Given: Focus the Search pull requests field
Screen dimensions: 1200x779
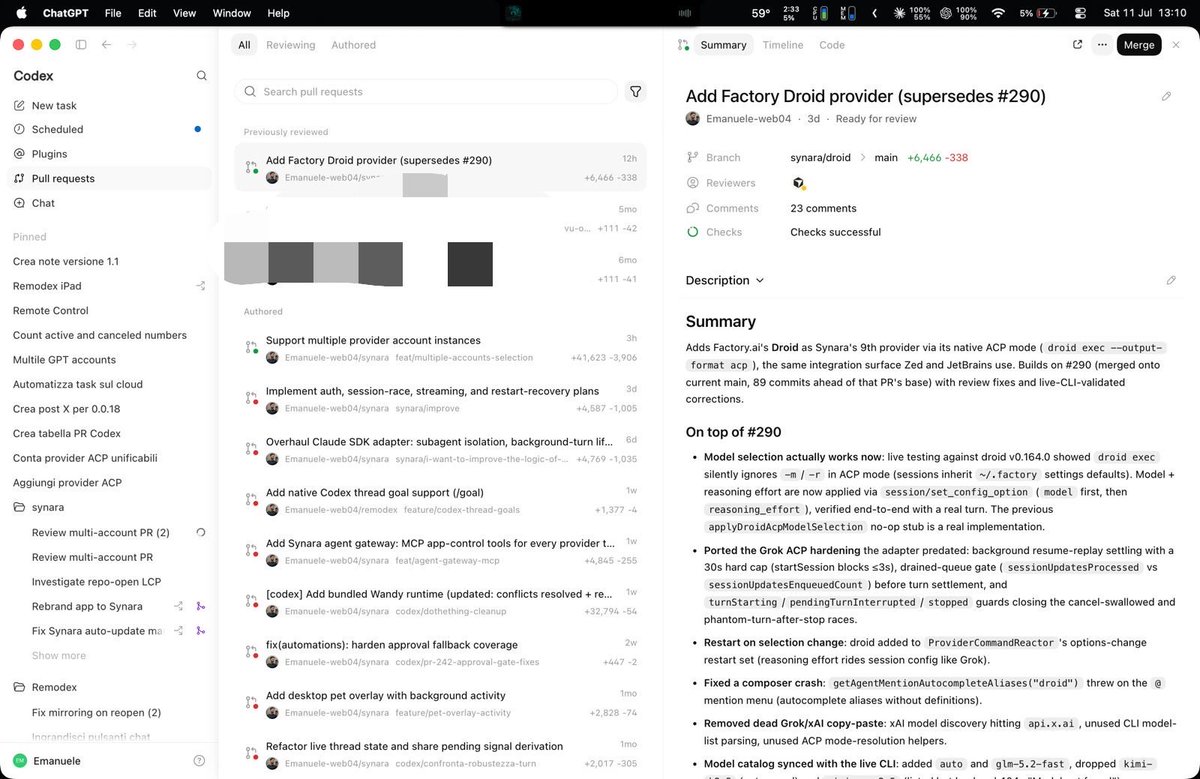Looking at the screenshot, I should [x=426, y=91].
